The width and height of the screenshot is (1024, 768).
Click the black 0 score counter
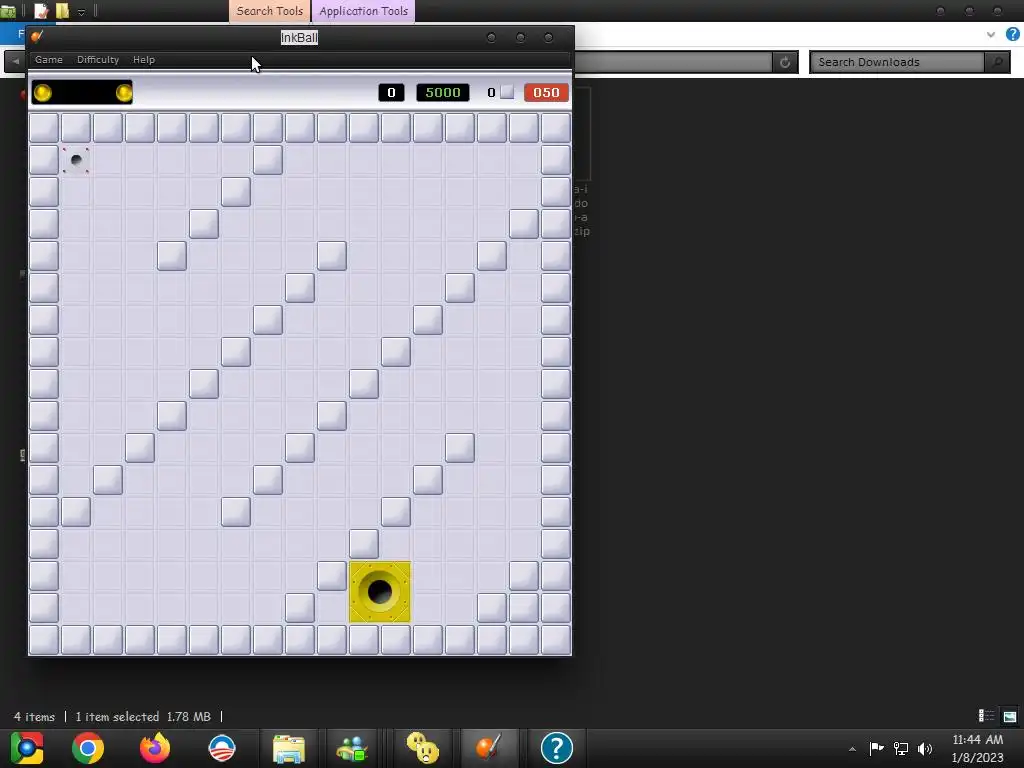[x=391, y=93]
